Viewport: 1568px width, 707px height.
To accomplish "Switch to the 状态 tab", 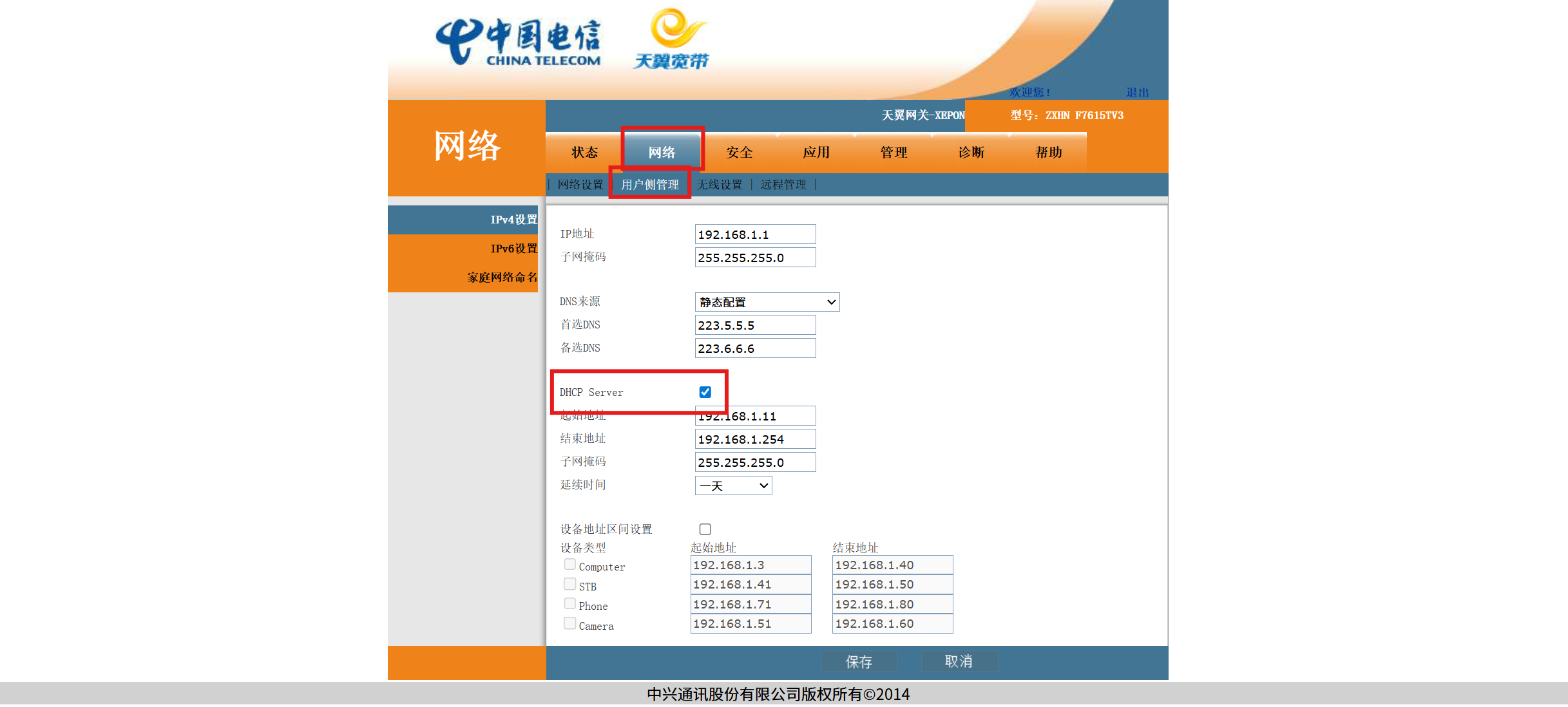I will point(584,153).
